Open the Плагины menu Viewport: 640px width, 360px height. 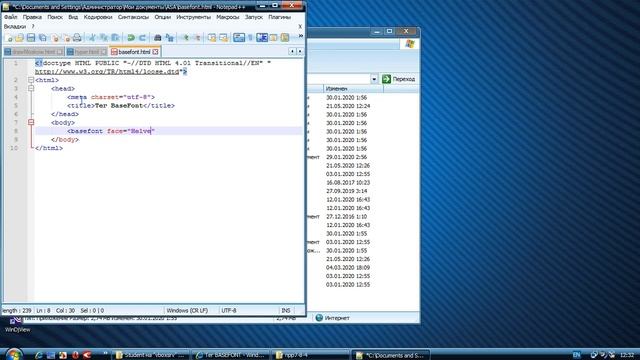click(280, 17)
